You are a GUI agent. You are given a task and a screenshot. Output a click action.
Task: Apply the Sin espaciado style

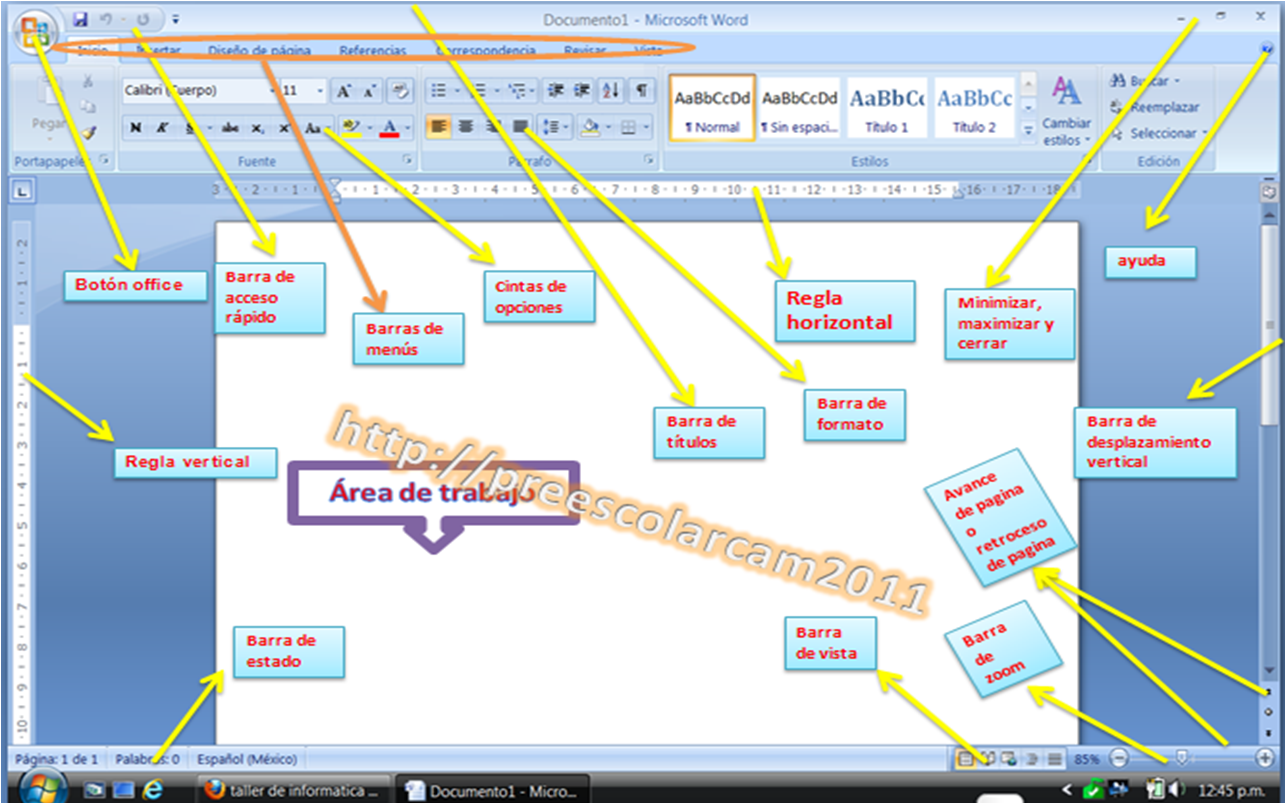tap(799, 108)
